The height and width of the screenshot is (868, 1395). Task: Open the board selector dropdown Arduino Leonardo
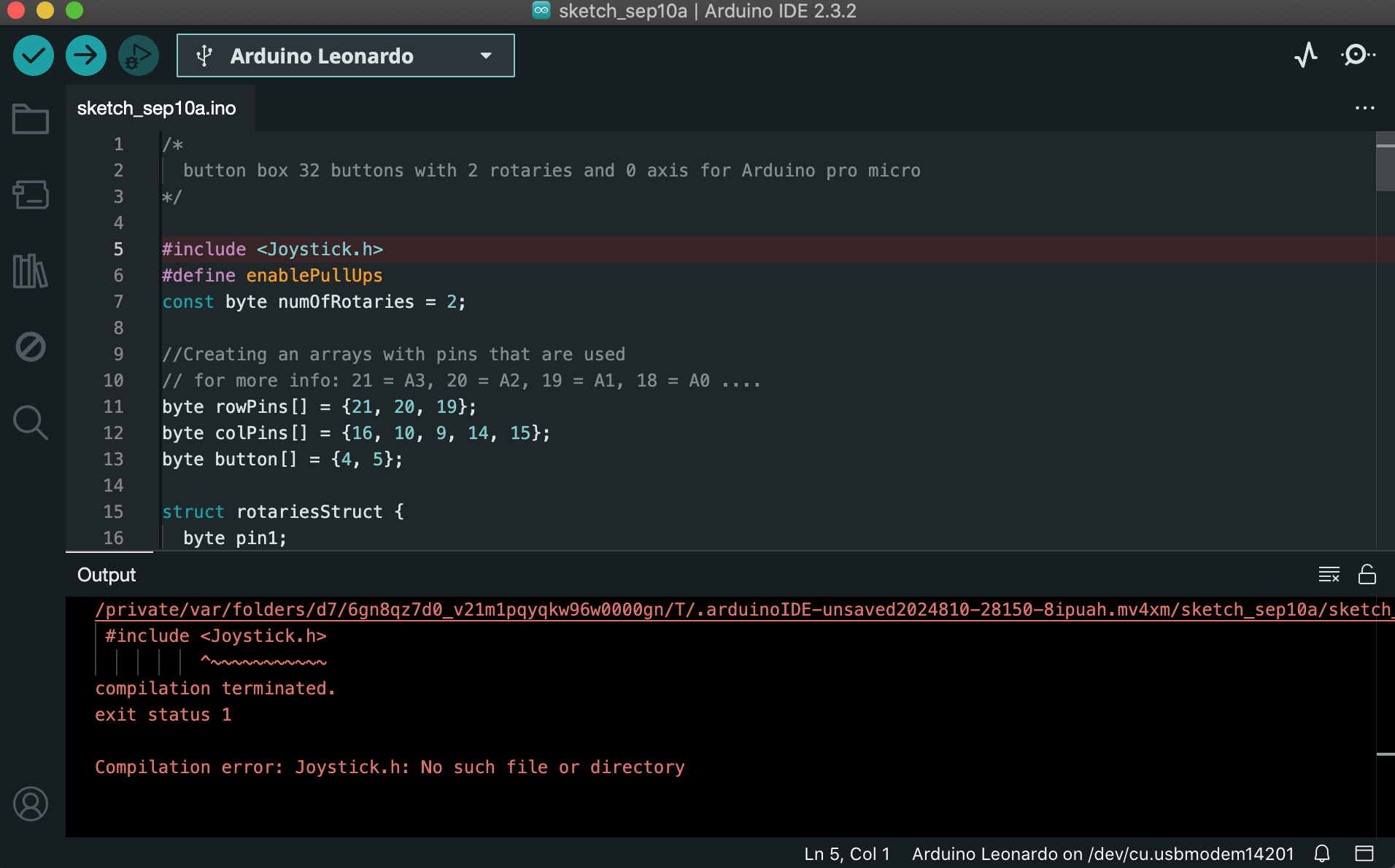[346, 55]
